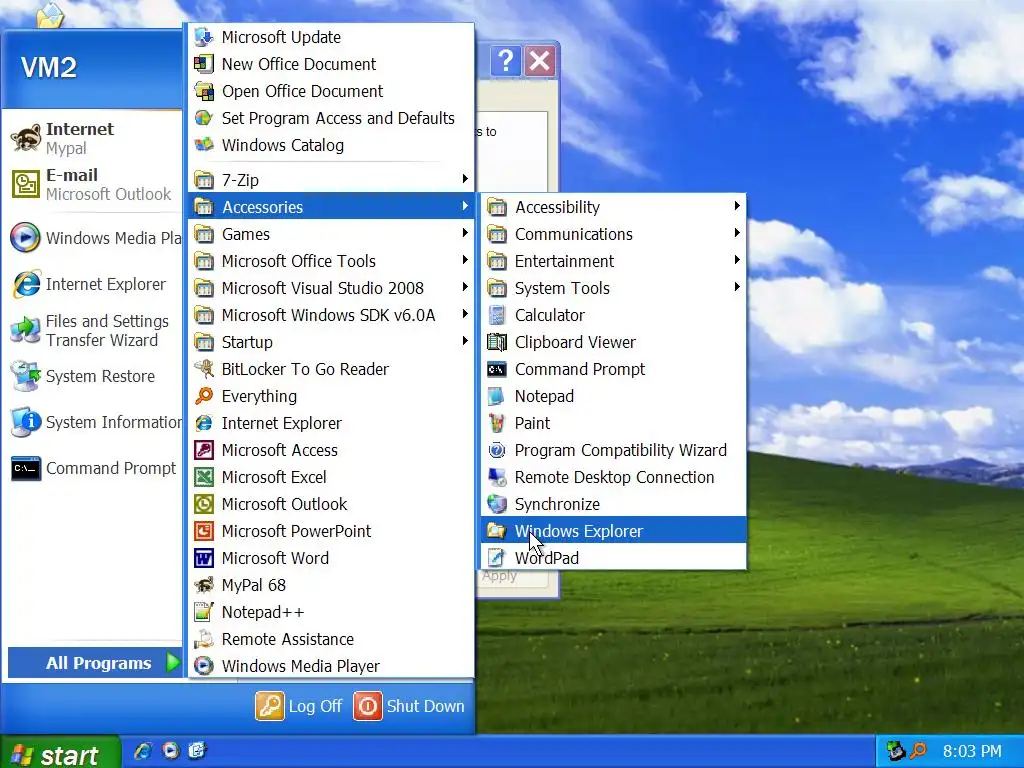Click Windows Media Player quick launch icon
This screenshot has height=768, width=1024.
click(170, 751)
